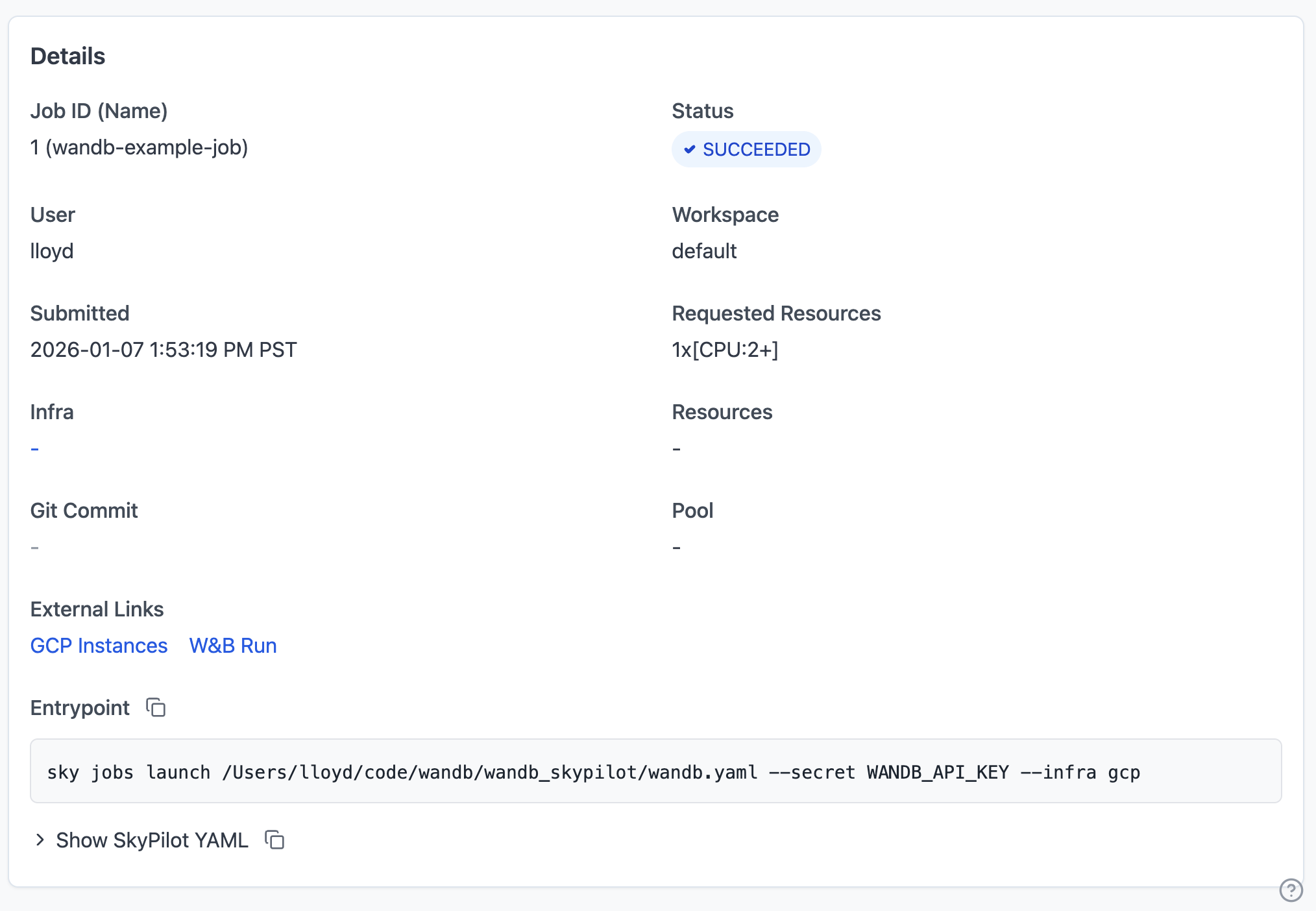The image size is (1316, 911).
Task: Click the requested resources 1x[CPU:2+] value
Action: coord(725,350)
